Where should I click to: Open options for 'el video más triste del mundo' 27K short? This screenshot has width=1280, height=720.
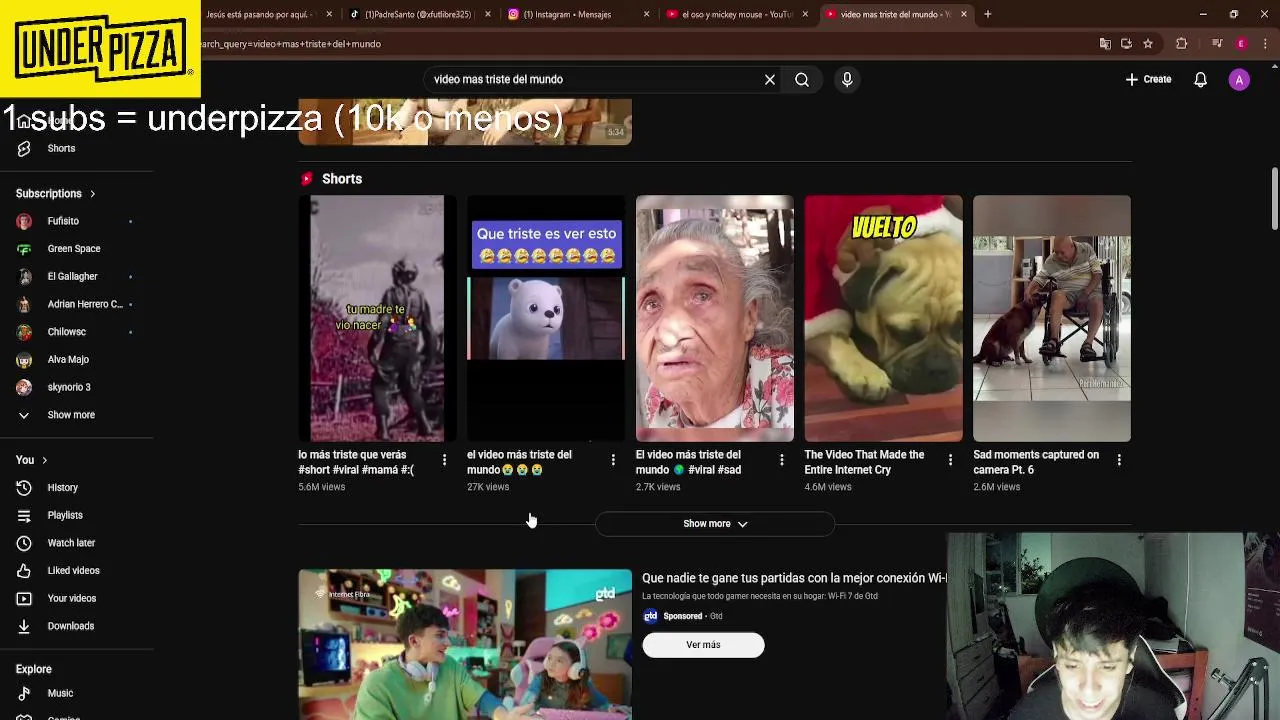tap(613, 460)
